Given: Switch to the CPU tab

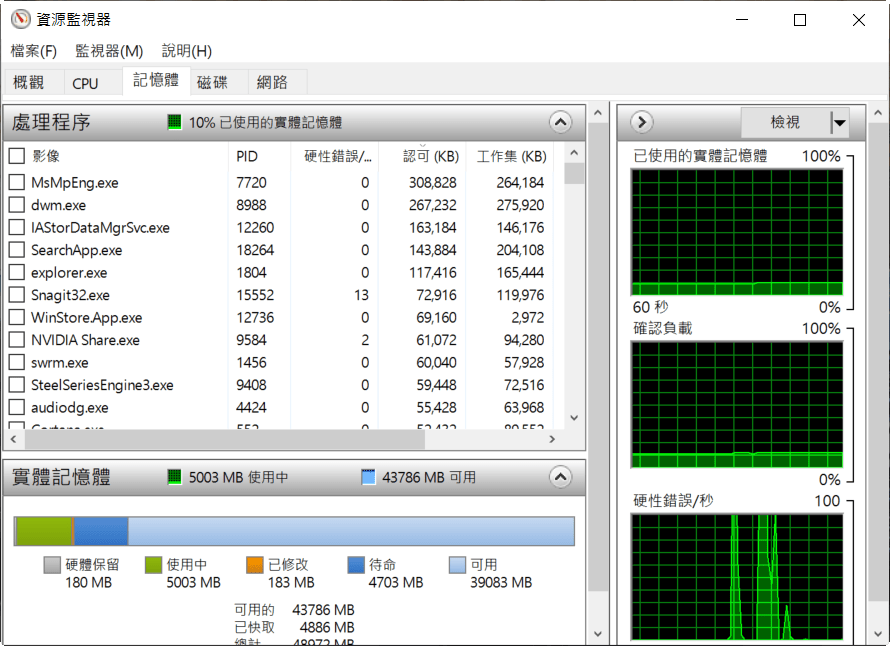Looking at the screenshot, I should tap(86, 84).
